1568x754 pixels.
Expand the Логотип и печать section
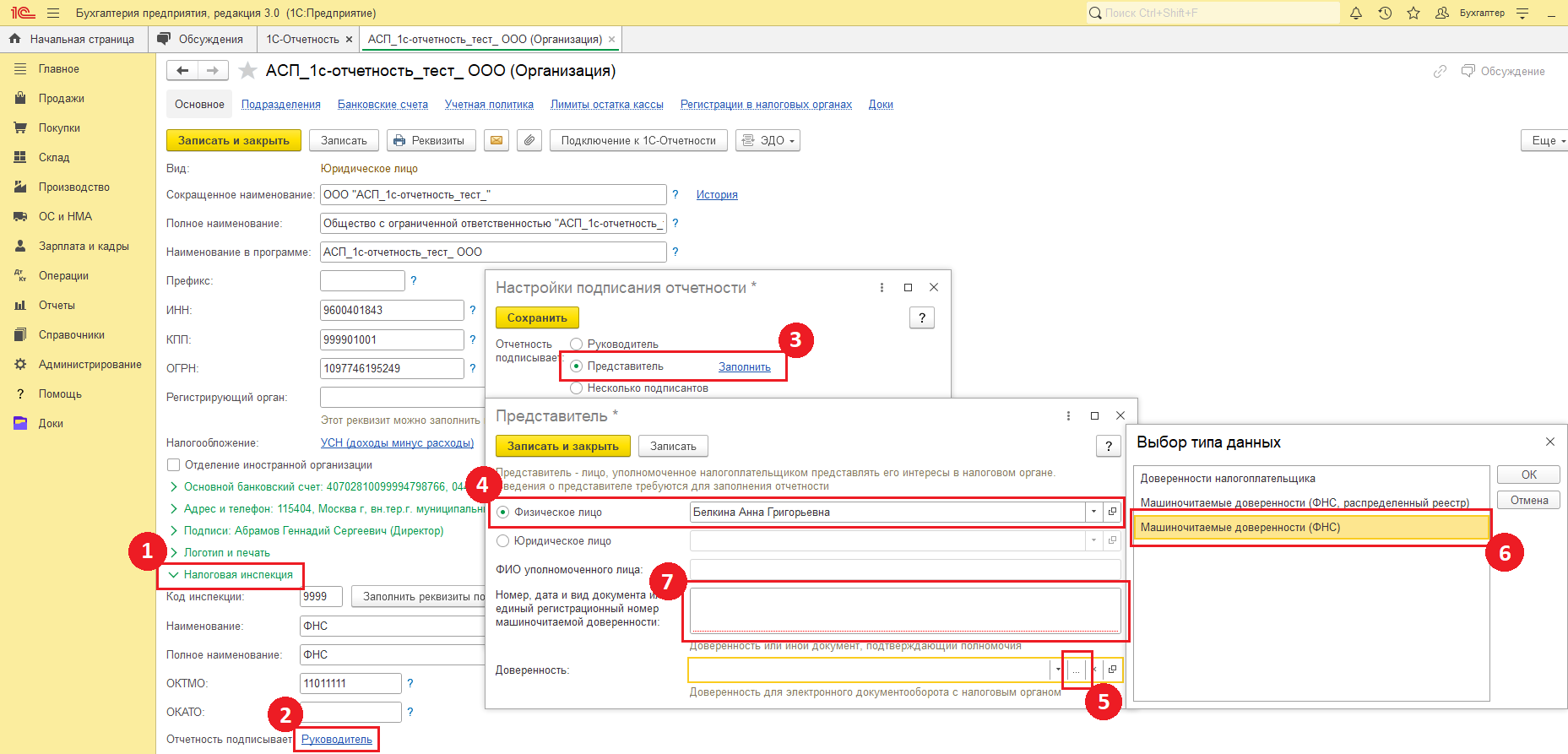pos(174,553)
